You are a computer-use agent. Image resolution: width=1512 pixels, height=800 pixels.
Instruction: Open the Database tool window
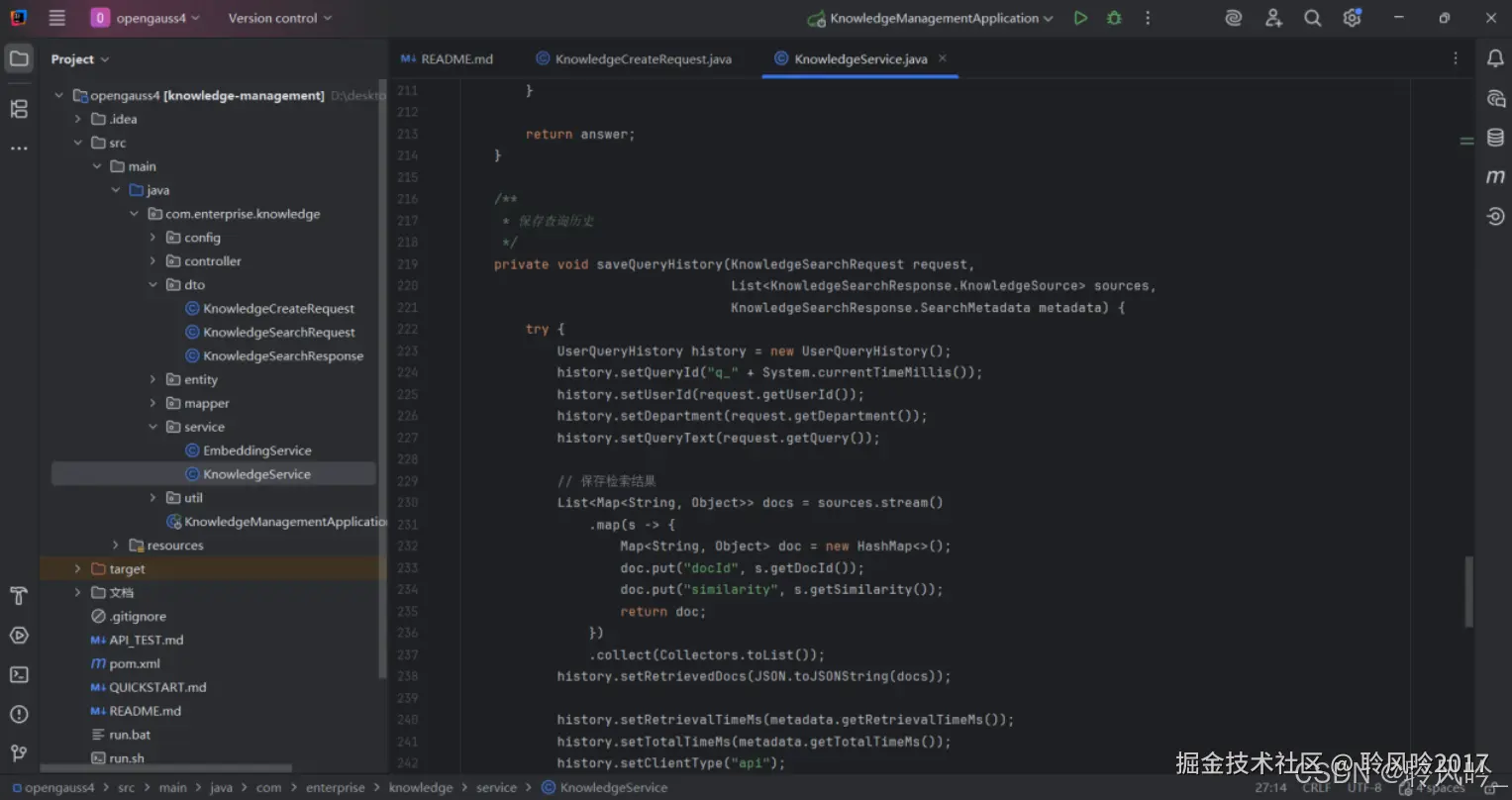pos(1495,138)
